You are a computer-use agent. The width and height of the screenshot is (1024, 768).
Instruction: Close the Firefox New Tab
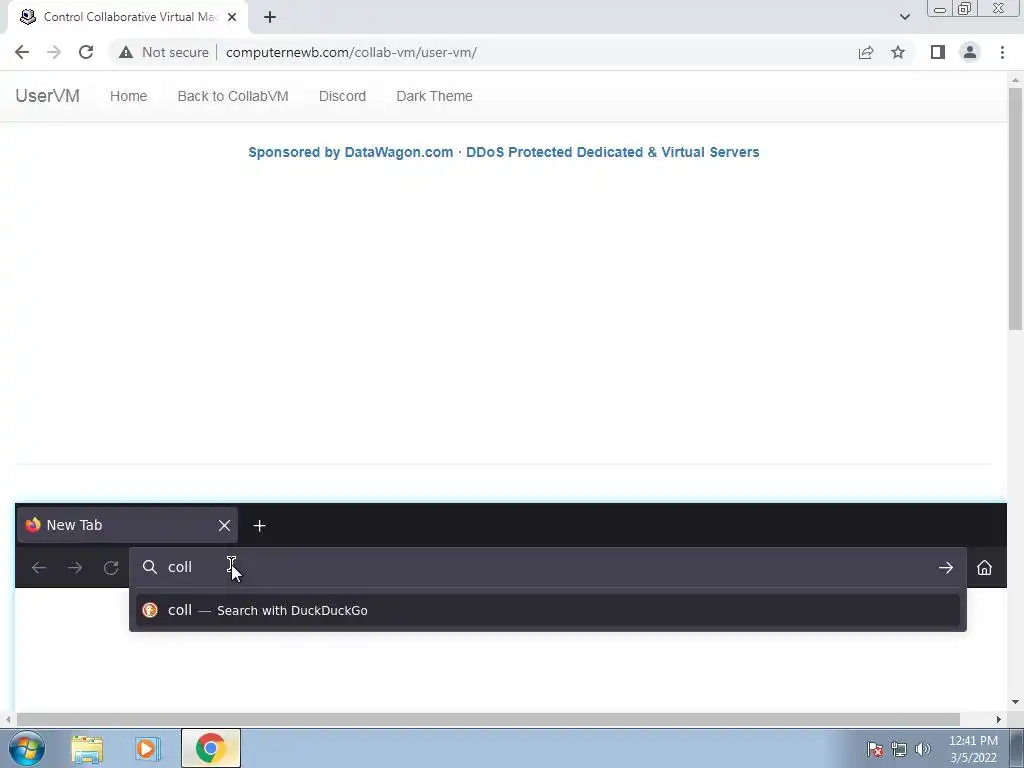(224, 525)
